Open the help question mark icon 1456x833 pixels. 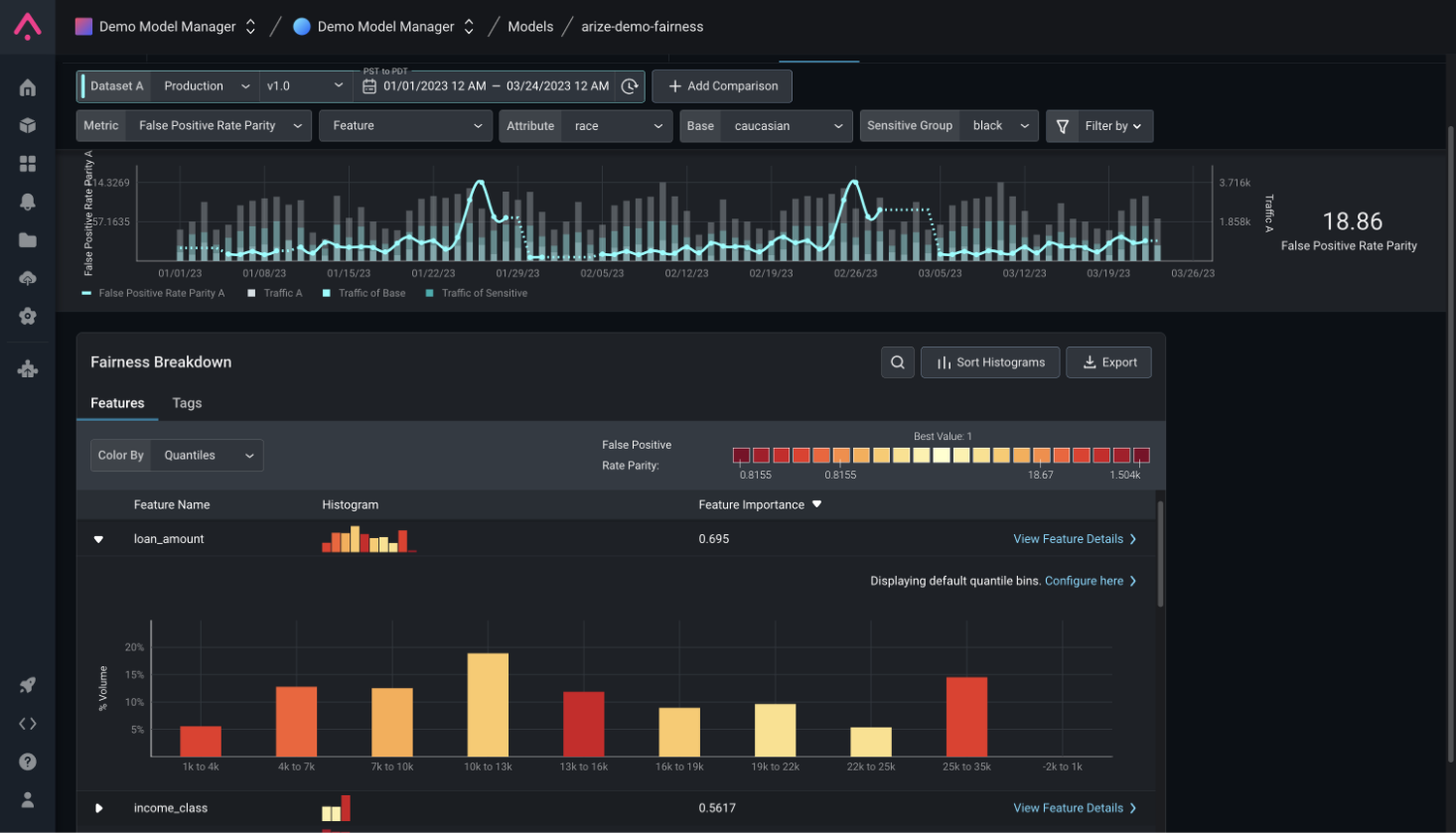[x=28, y=762]
